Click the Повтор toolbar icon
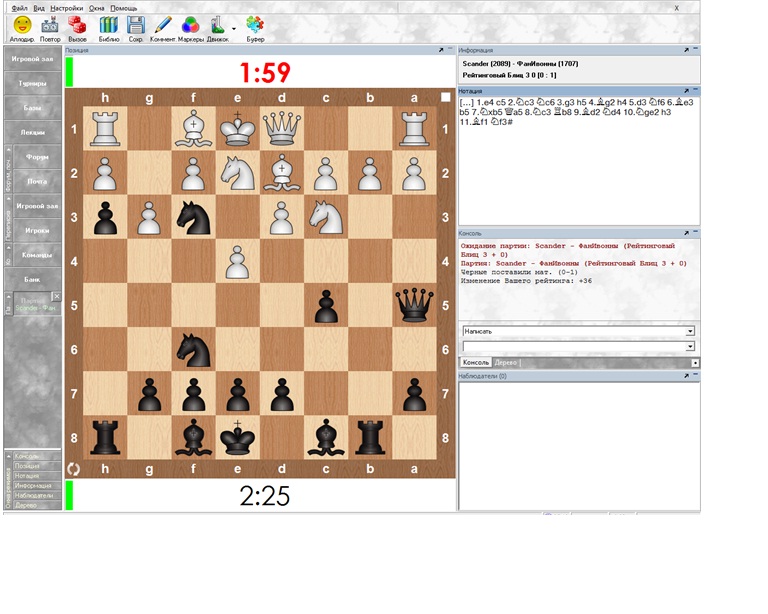Image resolution: width=768 pixels, height=614 pixels. tap(49, 25)
